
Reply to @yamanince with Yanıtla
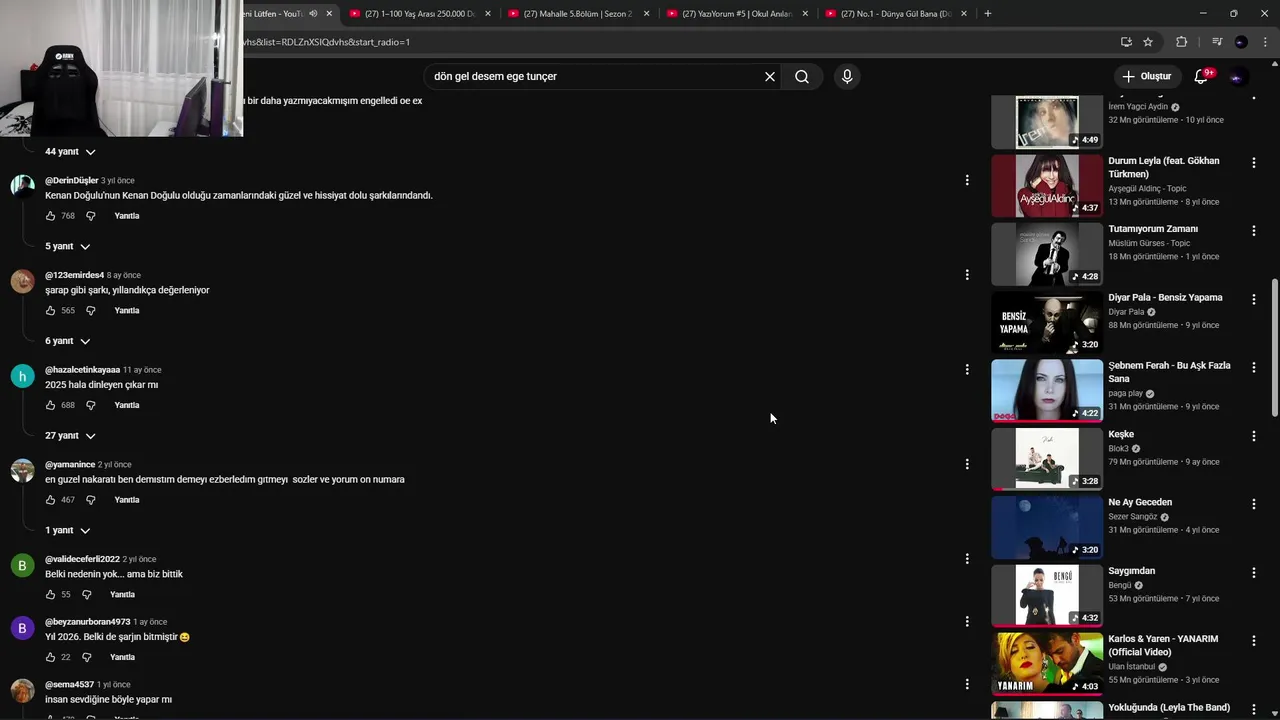[127, 500]
